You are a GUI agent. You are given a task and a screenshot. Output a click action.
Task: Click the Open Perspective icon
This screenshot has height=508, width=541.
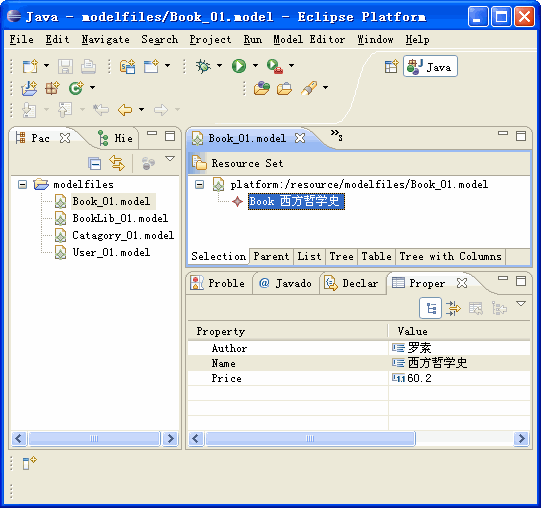coord(391,66)
